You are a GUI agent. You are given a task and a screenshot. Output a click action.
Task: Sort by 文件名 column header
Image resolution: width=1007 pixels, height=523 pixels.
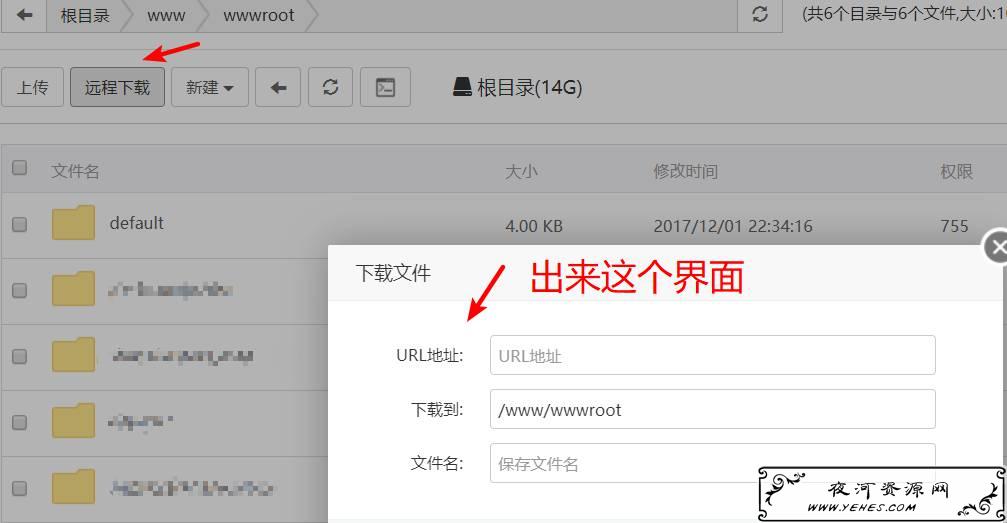pyautogui.click(x=75, y=171)
